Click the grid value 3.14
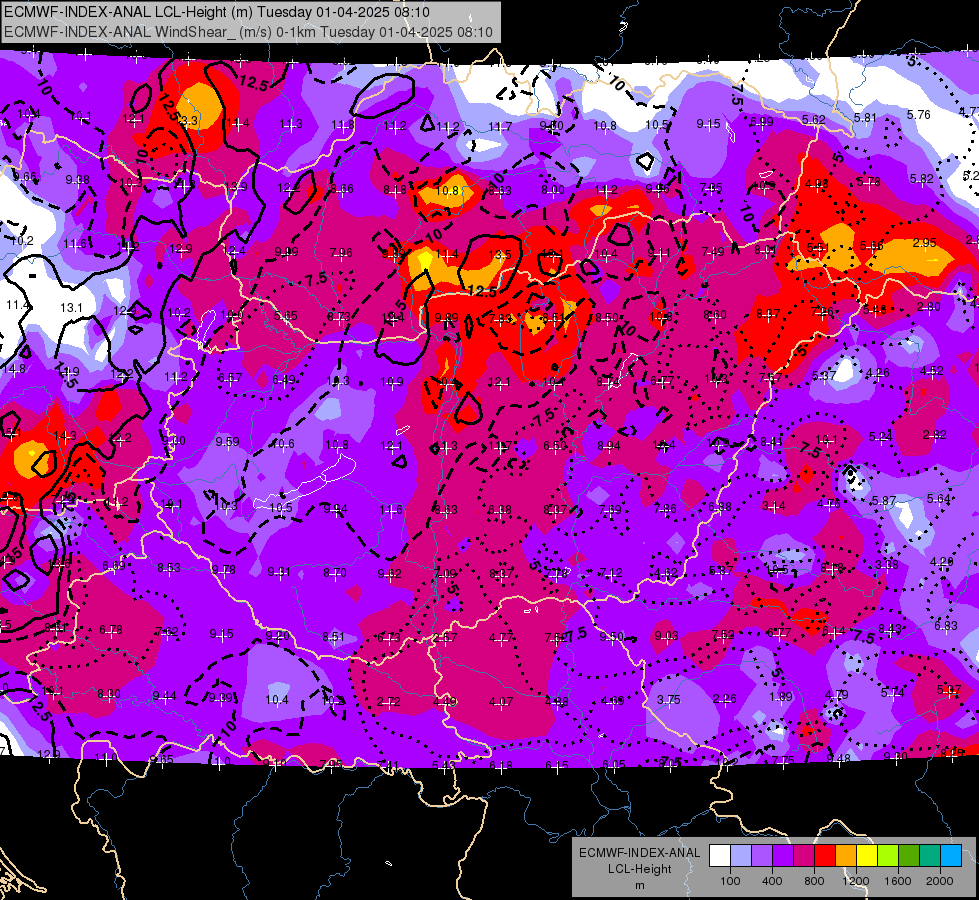Screen dimensions: 979x900 pos(774,506)
